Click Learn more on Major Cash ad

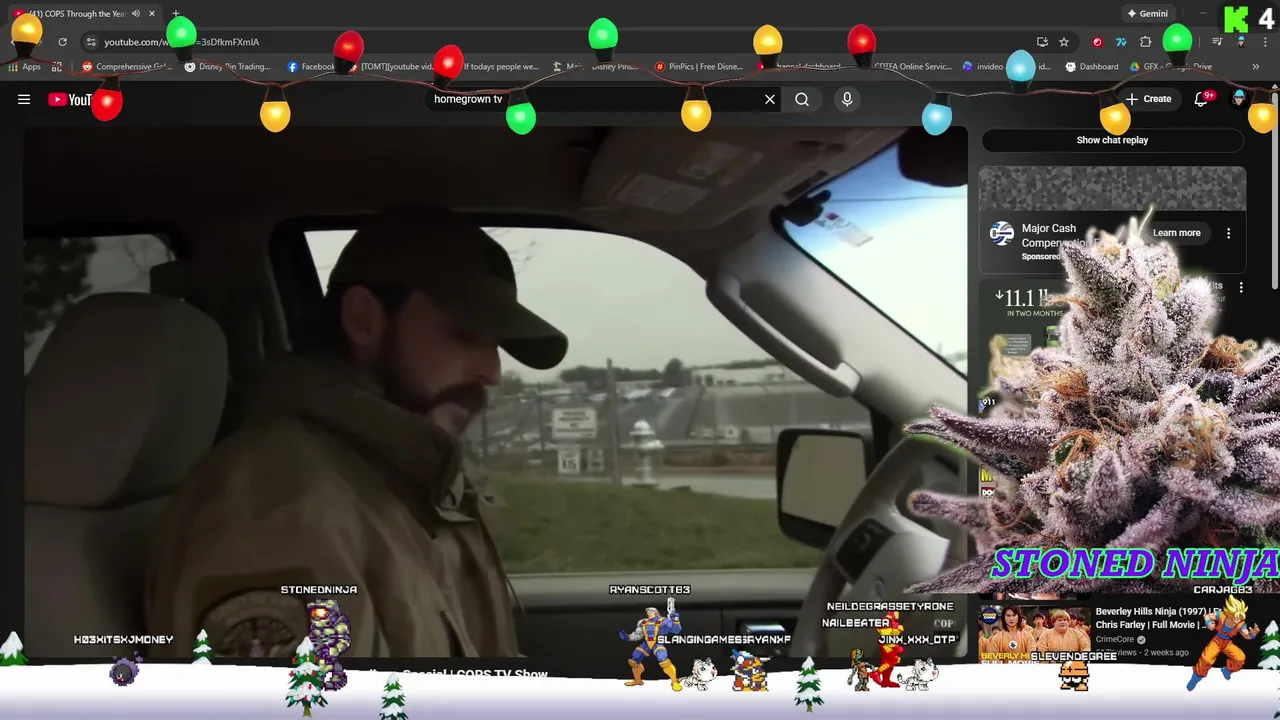point(1176,233)
